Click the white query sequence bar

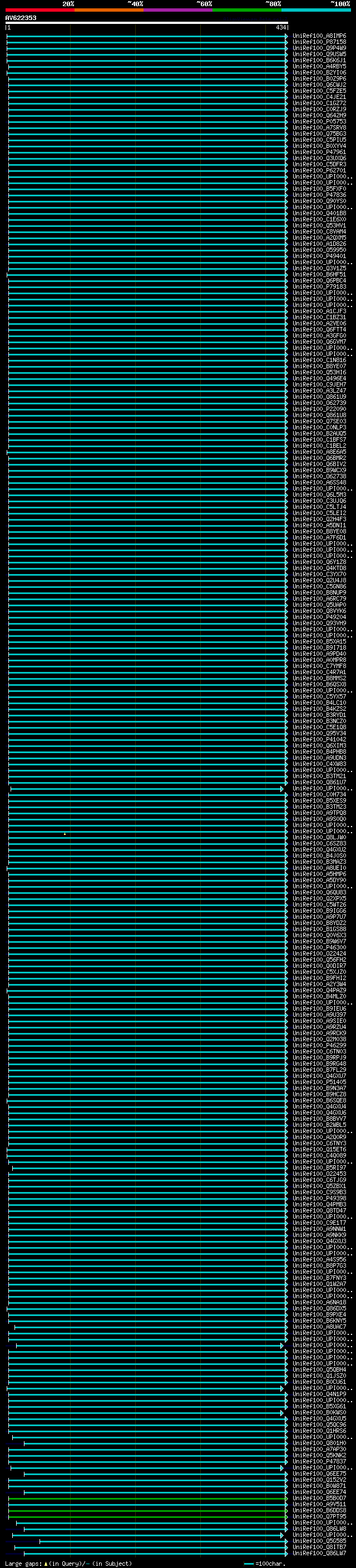point(147,22)
